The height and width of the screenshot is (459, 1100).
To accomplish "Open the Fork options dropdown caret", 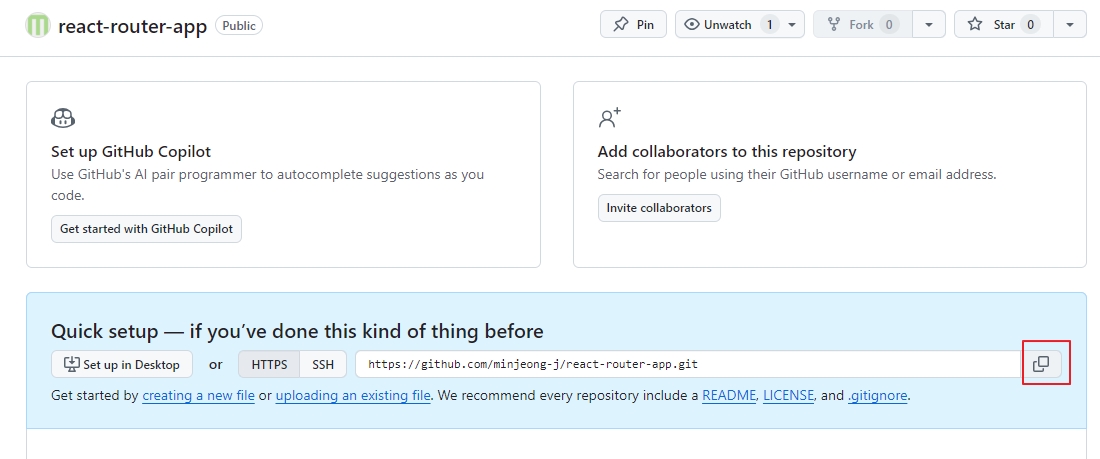I will coord(929,25).
